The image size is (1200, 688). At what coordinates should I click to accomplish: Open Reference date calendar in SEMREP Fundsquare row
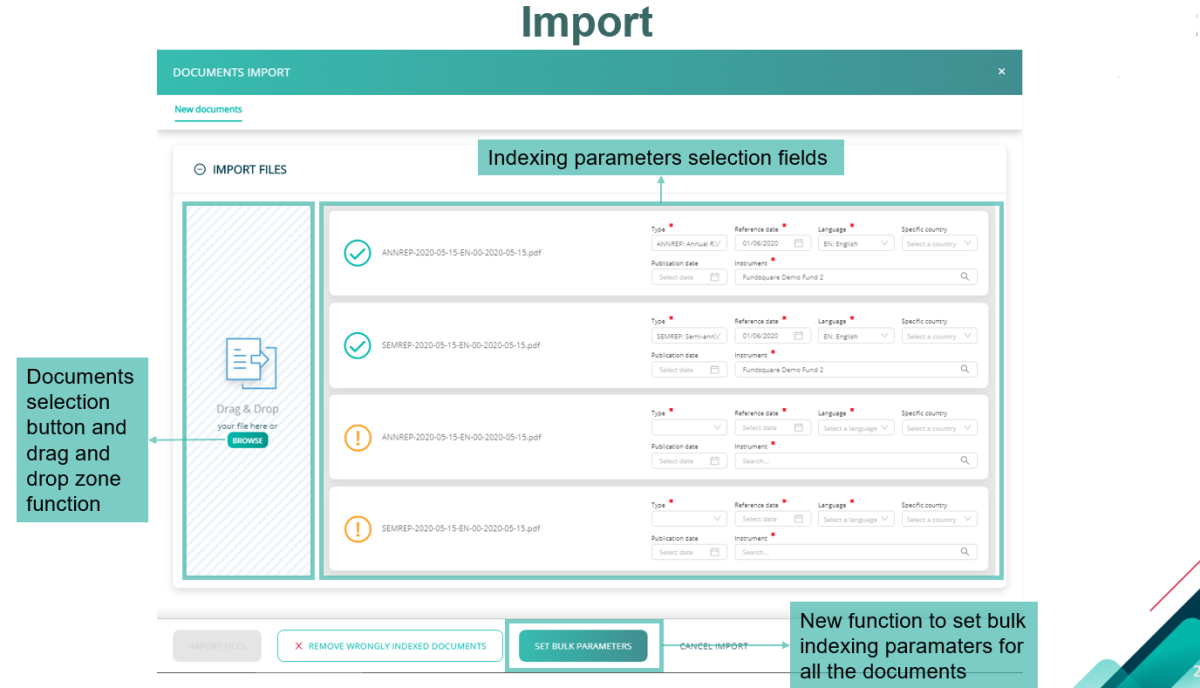tap(799, 336)
